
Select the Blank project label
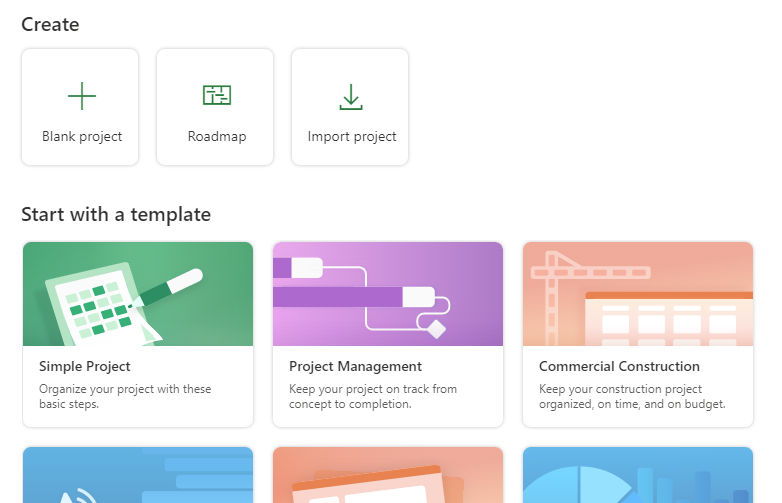[x=82, y=137]
